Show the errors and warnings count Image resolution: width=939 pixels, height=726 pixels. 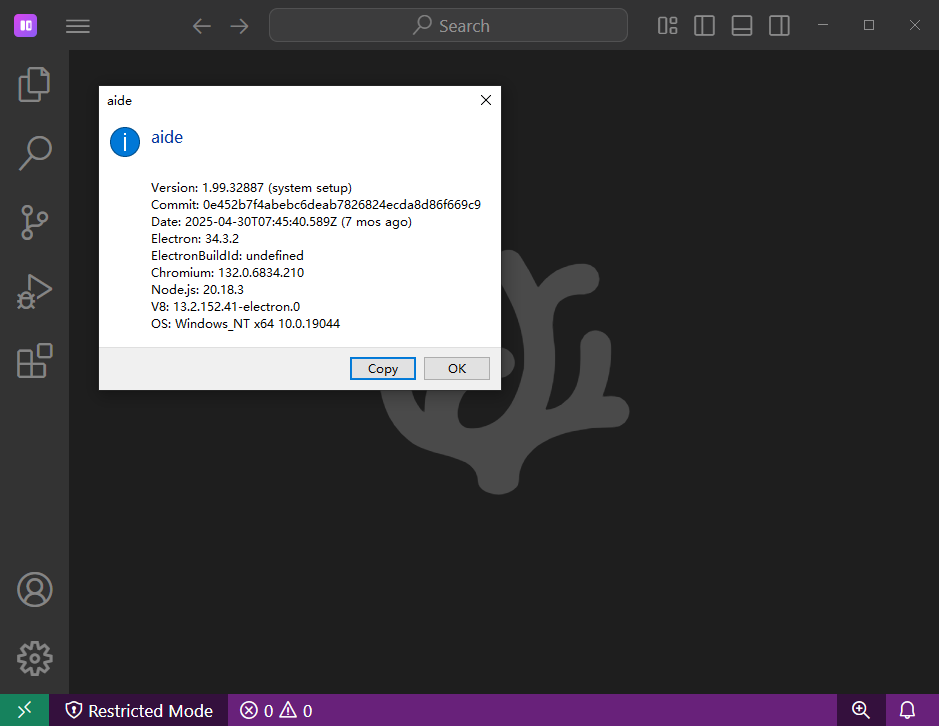click(x=276, y=710)
